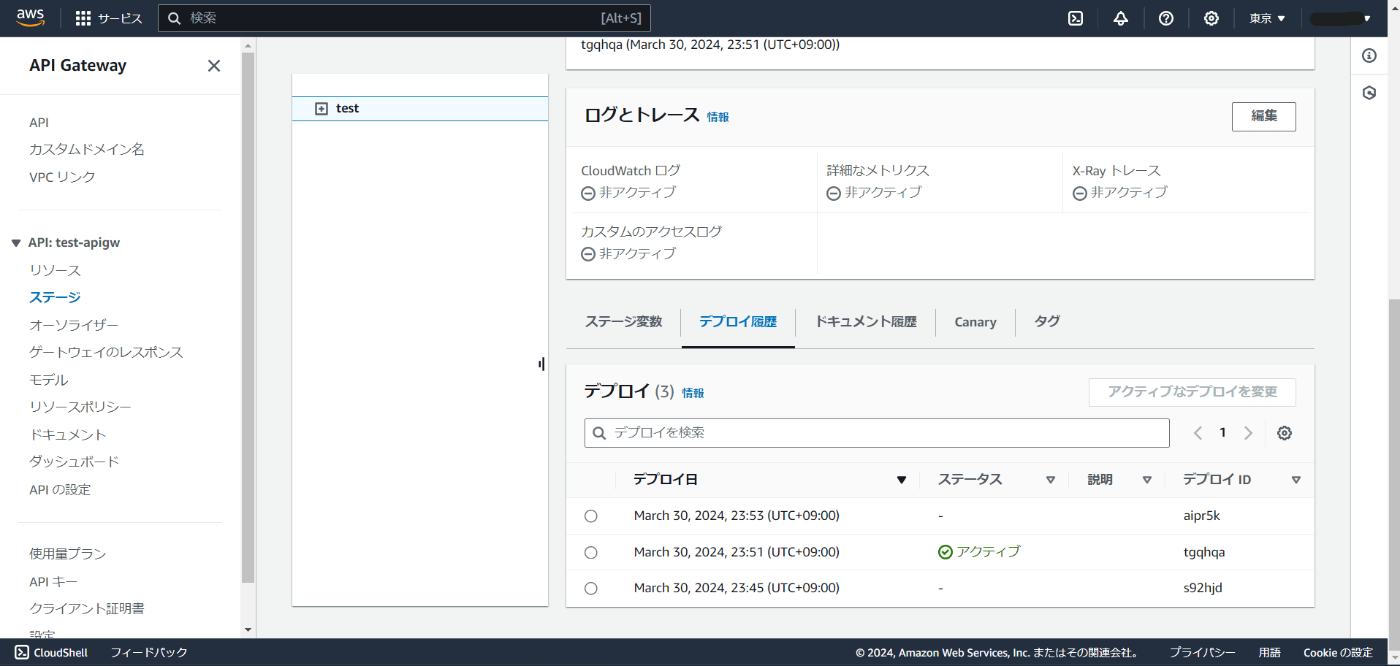Close the API Gateway side navigation

click(214, 66)
